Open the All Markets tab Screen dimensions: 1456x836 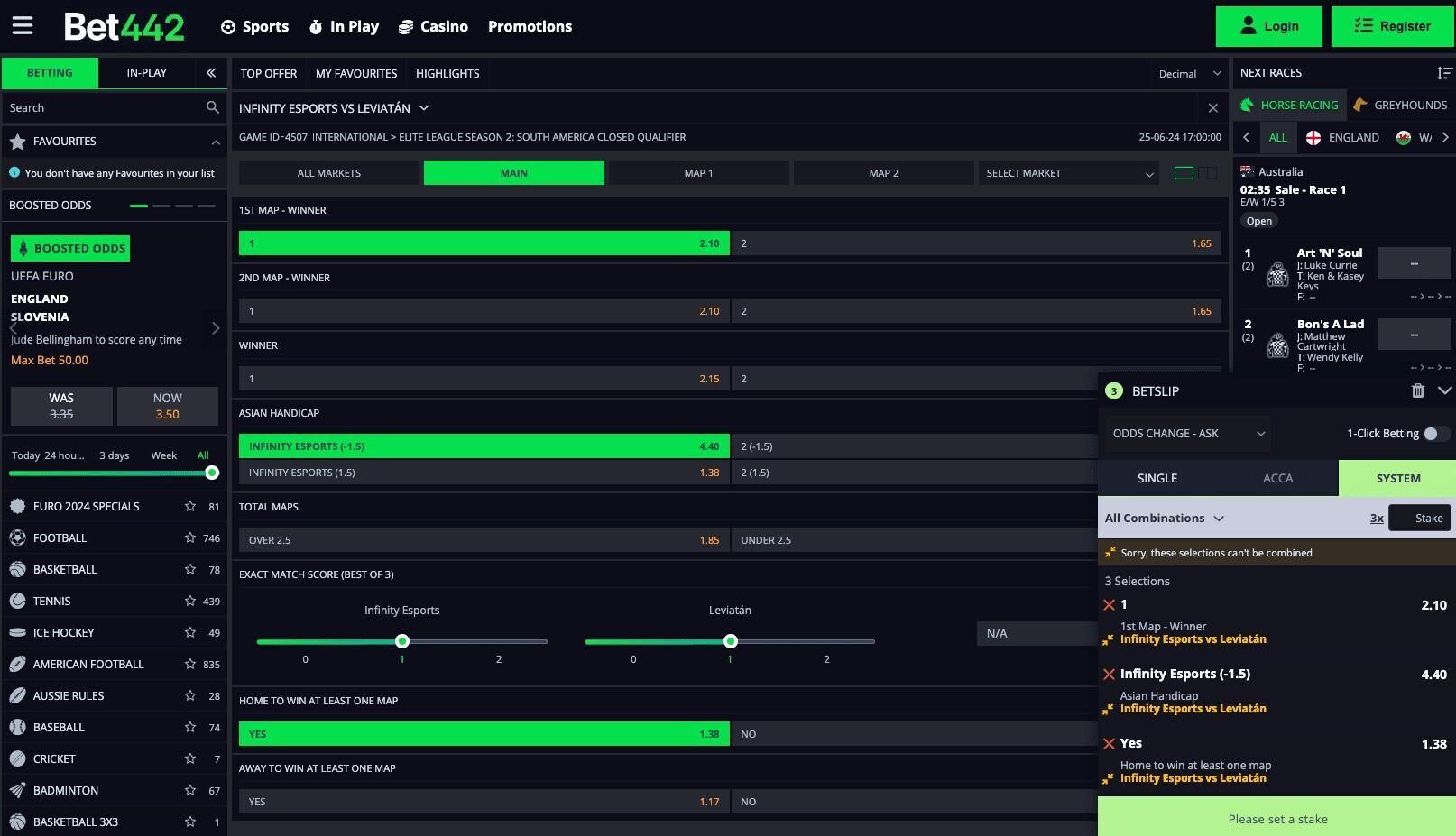click(x=329, y=173)
